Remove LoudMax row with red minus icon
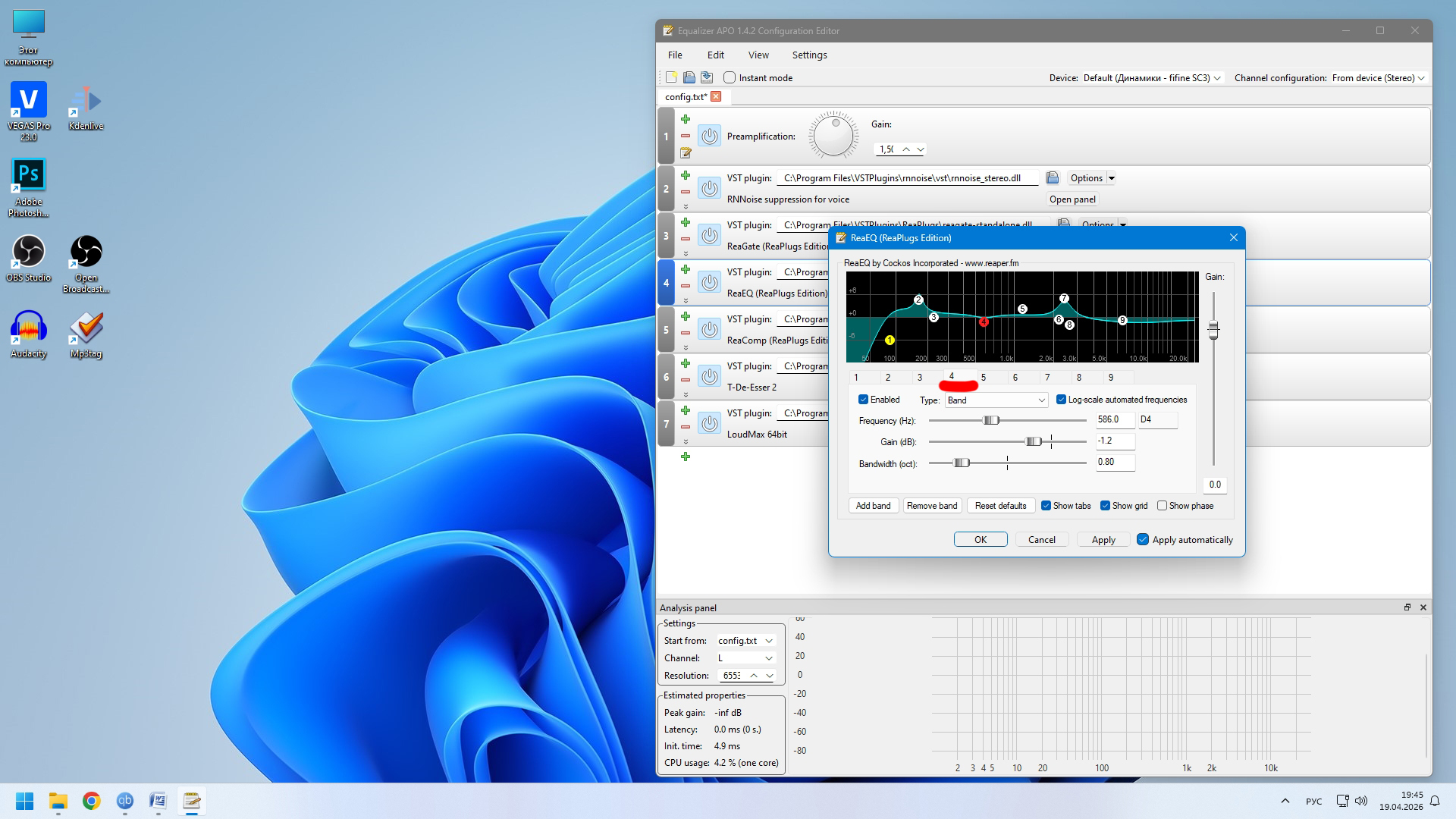Screen dimensions: 1456x819 coord(686,427)
